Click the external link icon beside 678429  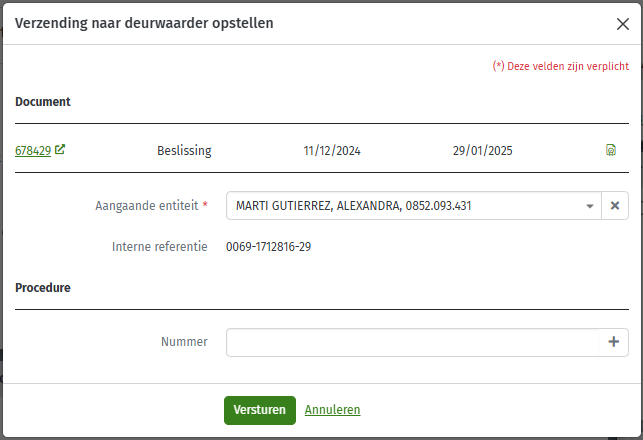(x=60, y=150)
